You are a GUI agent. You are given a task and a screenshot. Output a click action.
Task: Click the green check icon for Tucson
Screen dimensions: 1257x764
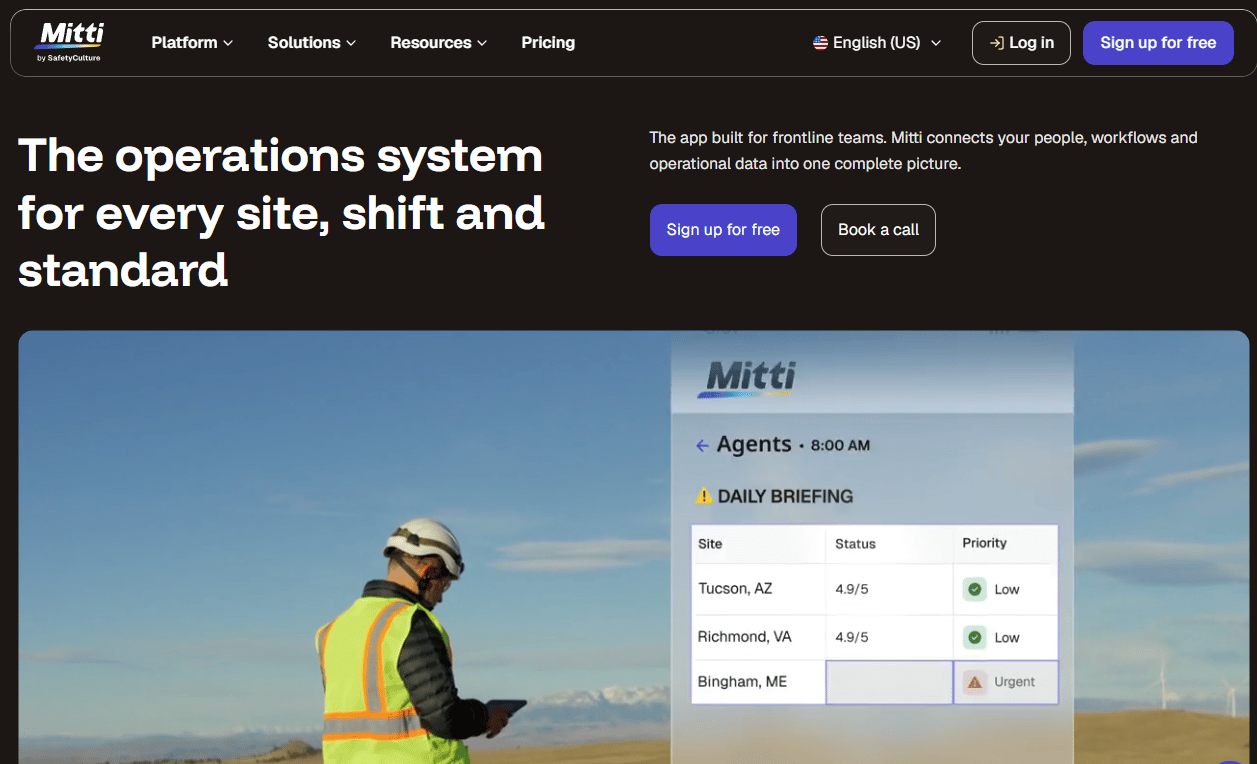coord(975,589)
